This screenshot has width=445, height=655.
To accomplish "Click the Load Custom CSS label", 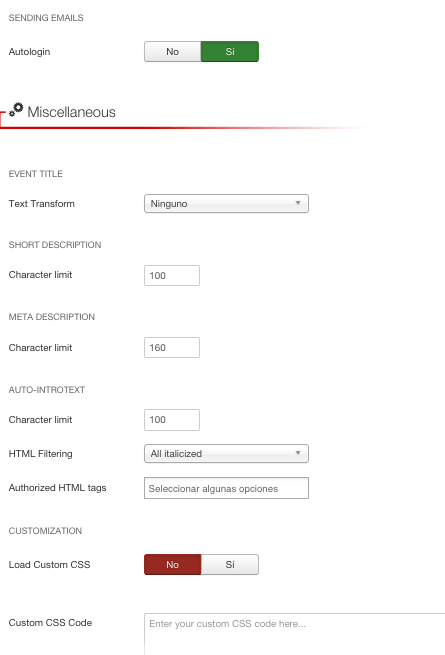I will 49,565.
